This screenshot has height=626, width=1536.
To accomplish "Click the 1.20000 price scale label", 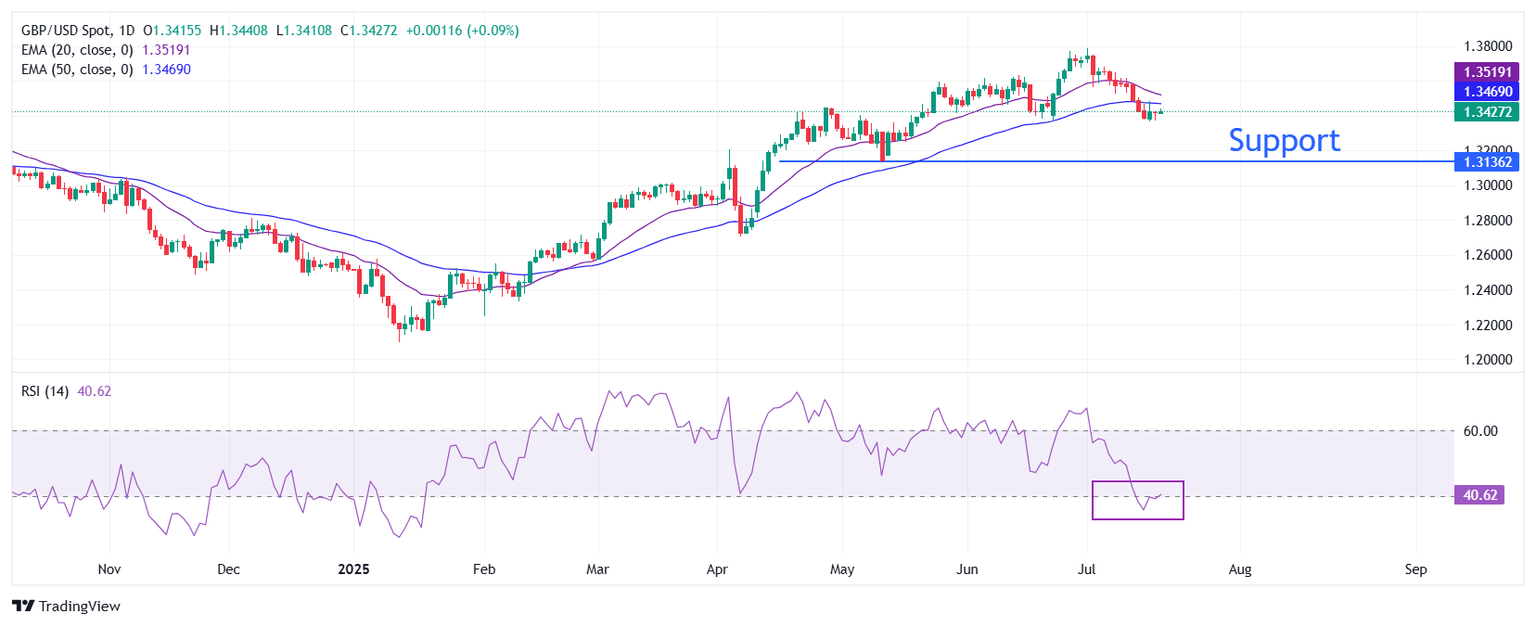I will point(1487,360).
